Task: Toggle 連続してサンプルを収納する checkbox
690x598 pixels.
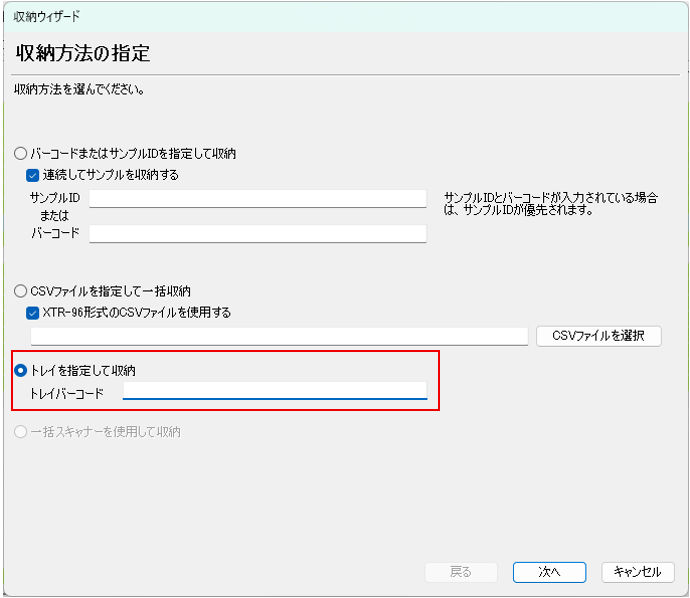Action: coord(34,174)
